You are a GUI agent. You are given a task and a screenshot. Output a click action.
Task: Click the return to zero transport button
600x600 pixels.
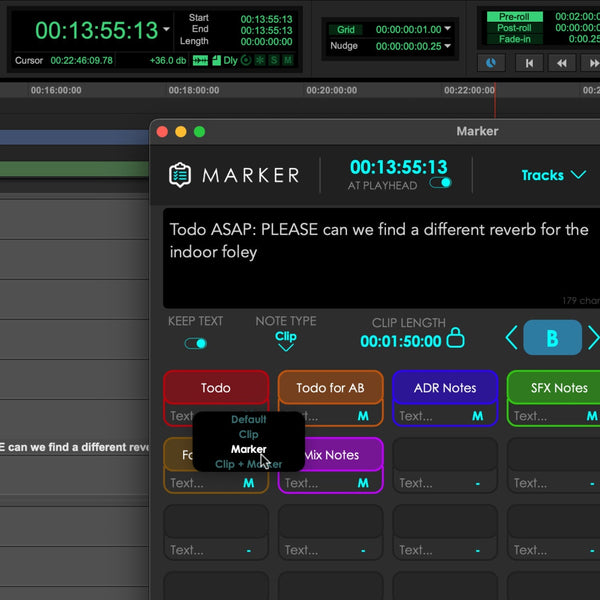pyautogui.click(x=529, y=63)
